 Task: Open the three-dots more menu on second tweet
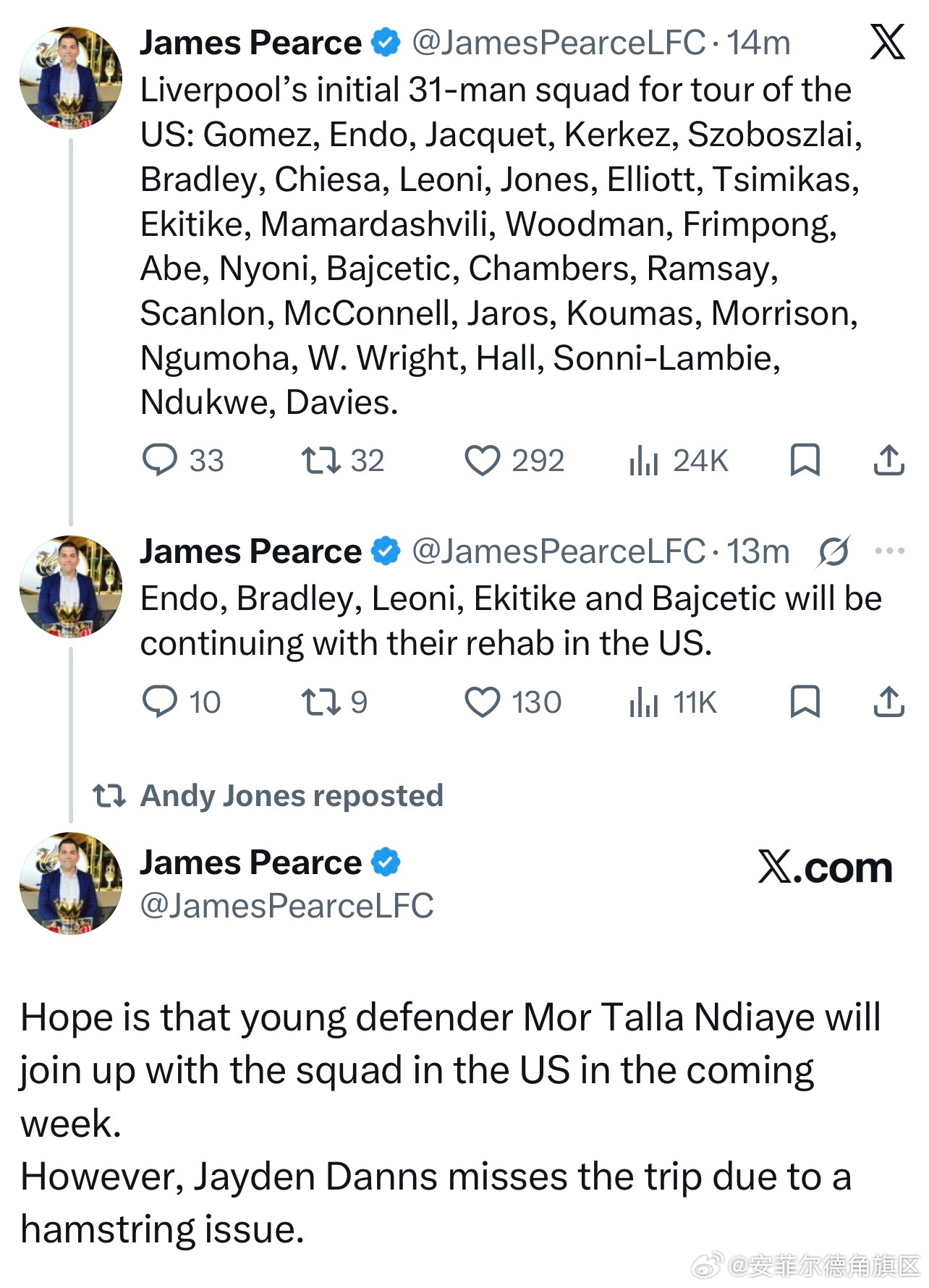(x=890, y=551)
